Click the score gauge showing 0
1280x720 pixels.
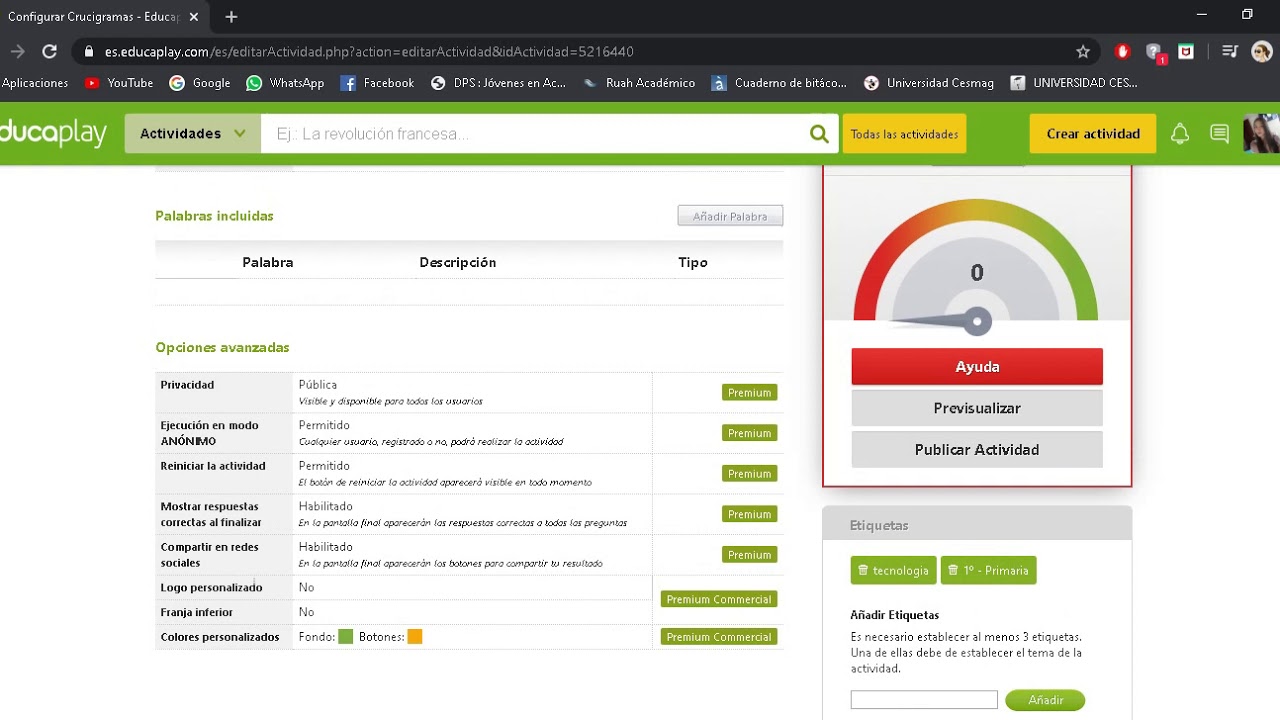[976, 265]
